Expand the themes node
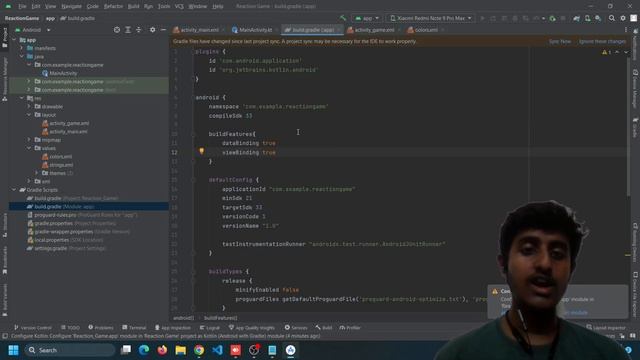Viewport: 640px width, 360px height. pos(36,173)
